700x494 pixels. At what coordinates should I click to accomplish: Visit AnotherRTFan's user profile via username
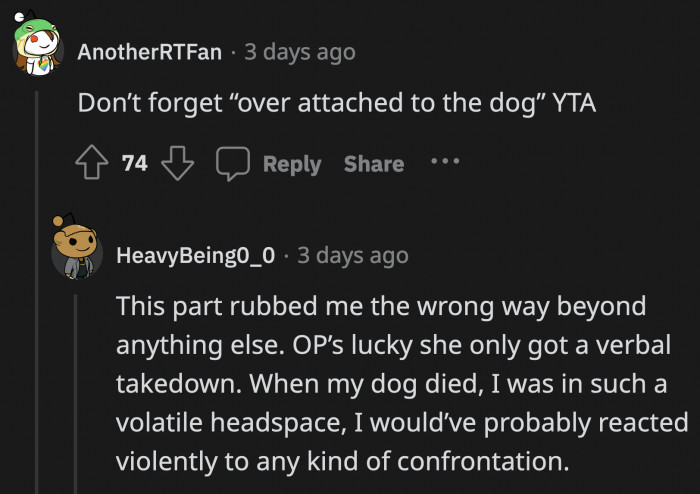coord(150,52)
